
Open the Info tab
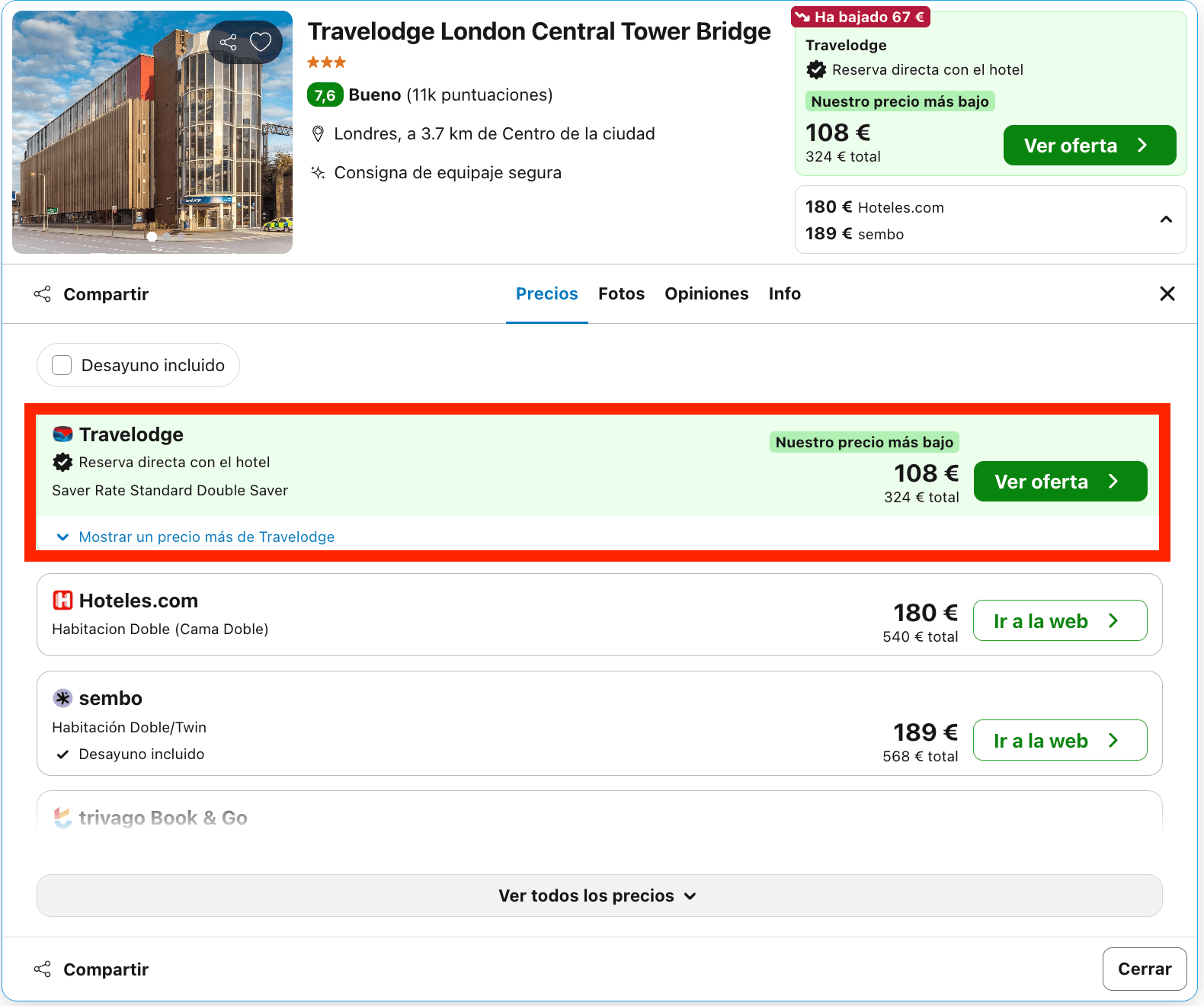pyautogui.click(x=784, y=294)
